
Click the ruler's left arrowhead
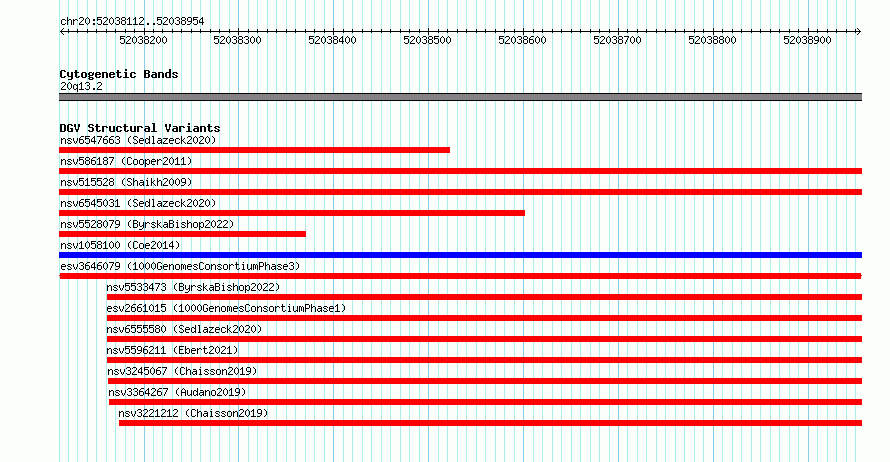[62, 32]
